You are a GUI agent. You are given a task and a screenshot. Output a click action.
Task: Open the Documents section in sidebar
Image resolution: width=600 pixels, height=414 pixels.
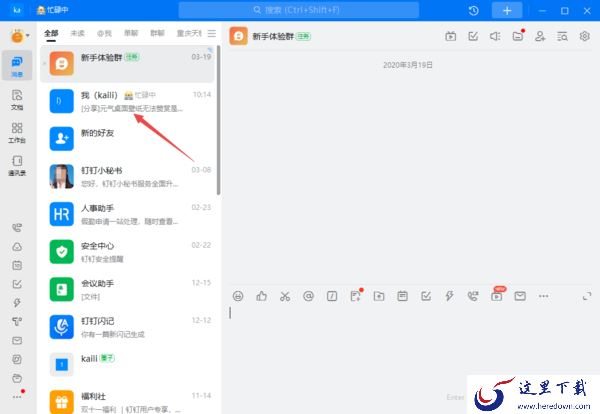tap(17, 99)
